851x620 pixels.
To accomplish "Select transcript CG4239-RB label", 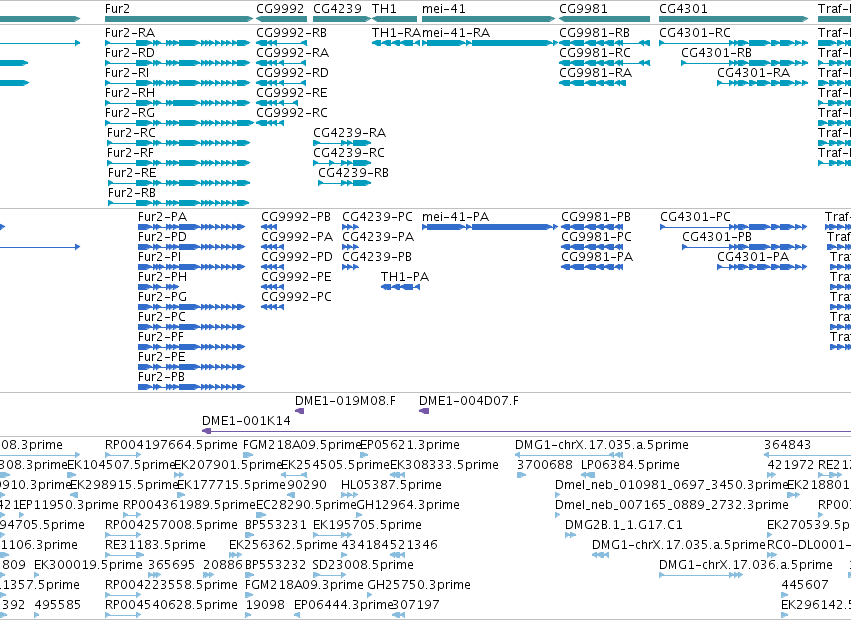I will 353,173.
